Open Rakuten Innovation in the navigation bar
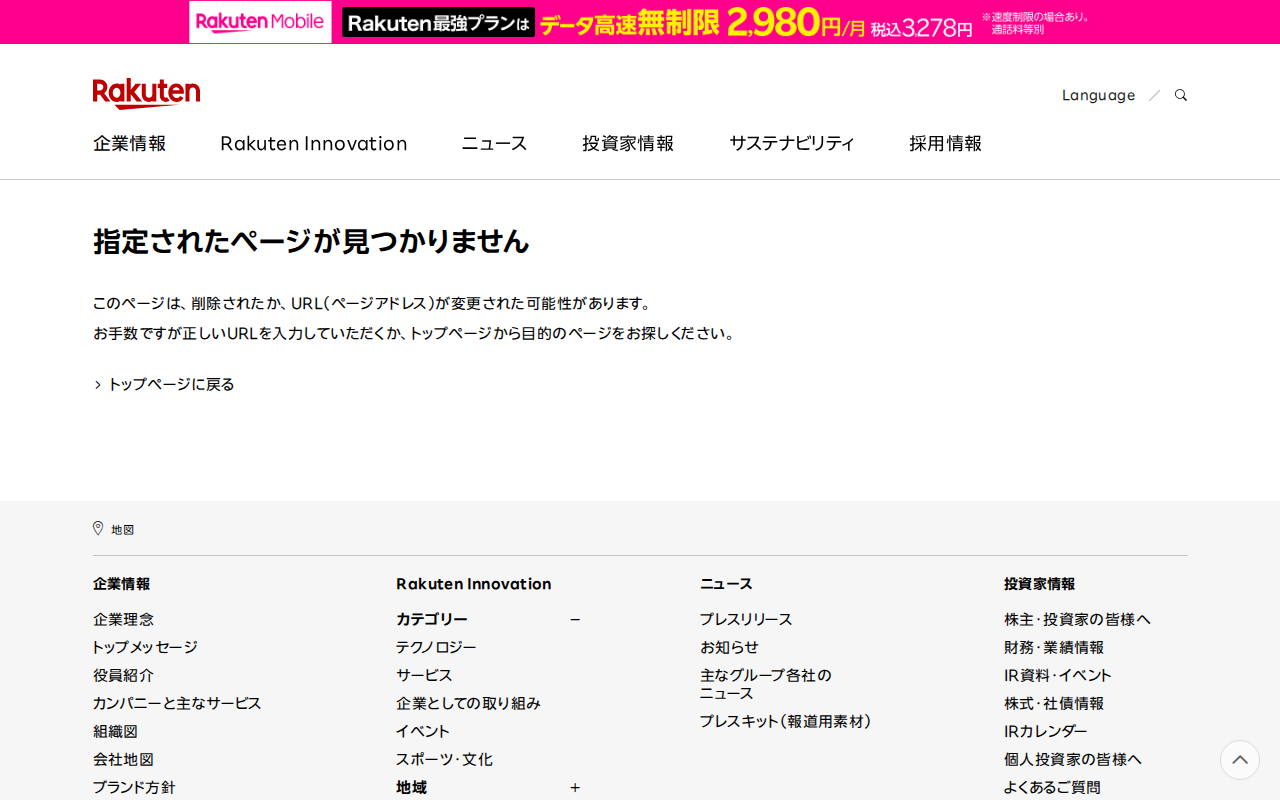This screenshot has height=800, width=1280. [313, 143]
